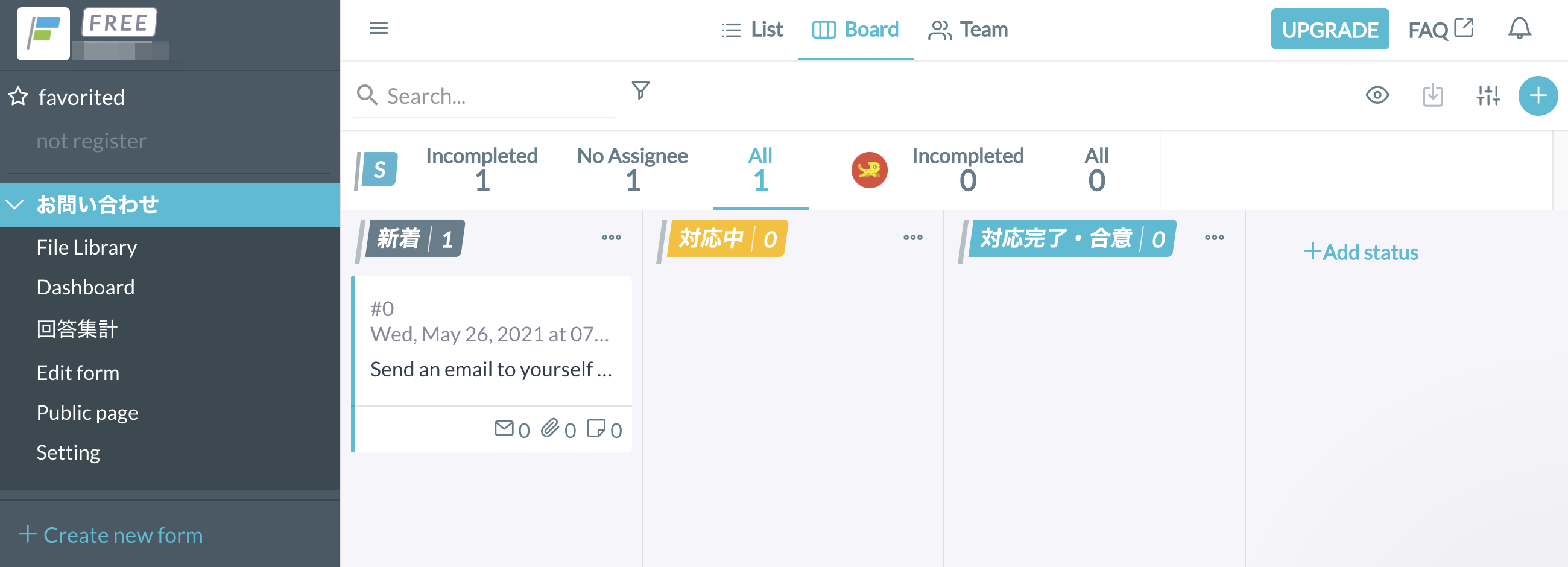
Task: Click the round plus add button
Action: click(1538, 95)
